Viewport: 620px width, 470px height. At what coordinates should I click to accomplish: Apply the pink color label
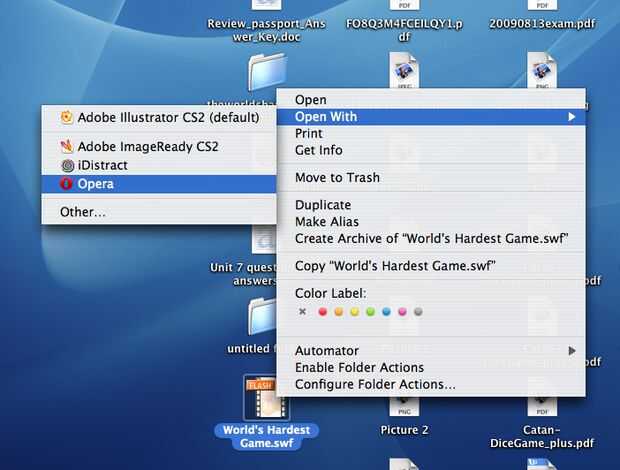402,312
